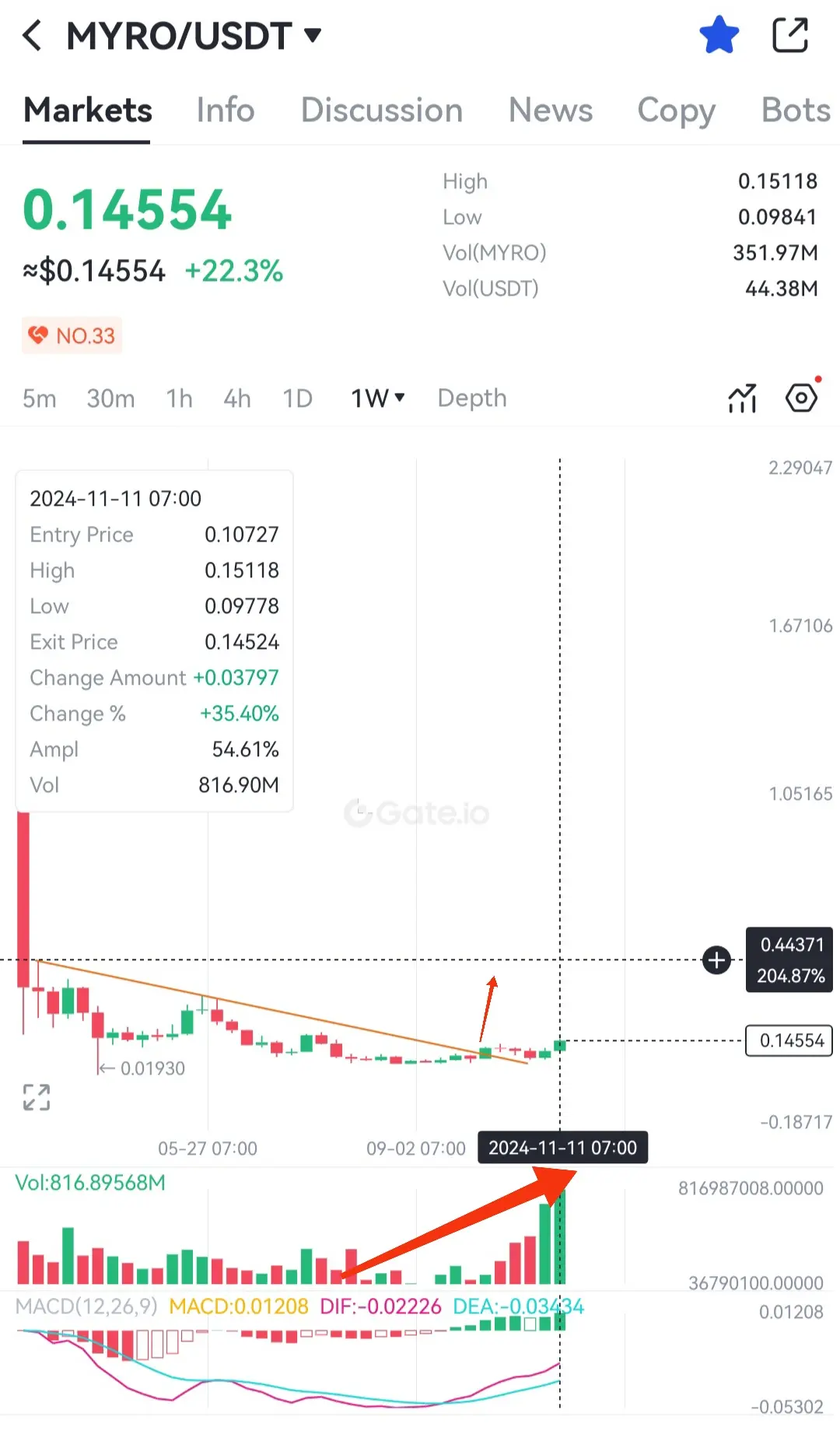Select the Copy tab
This screenshot has height=1431, width=840.
676,111
